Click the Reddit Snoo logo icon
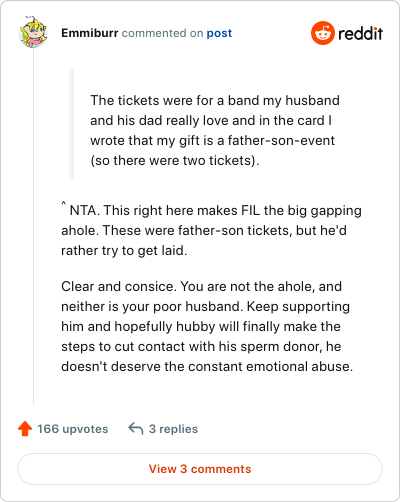The height and width of the screenshot is (502, 400). click(323, 33)
